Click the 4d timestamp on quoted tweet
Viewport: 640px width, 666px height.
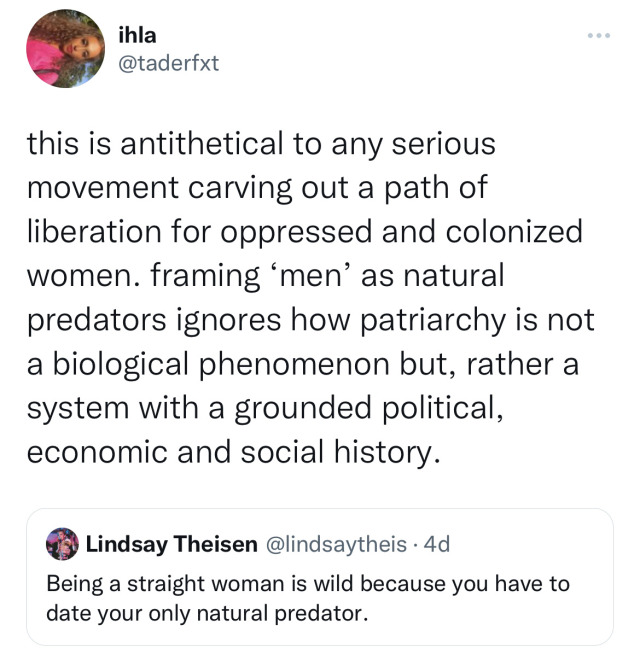437,544
